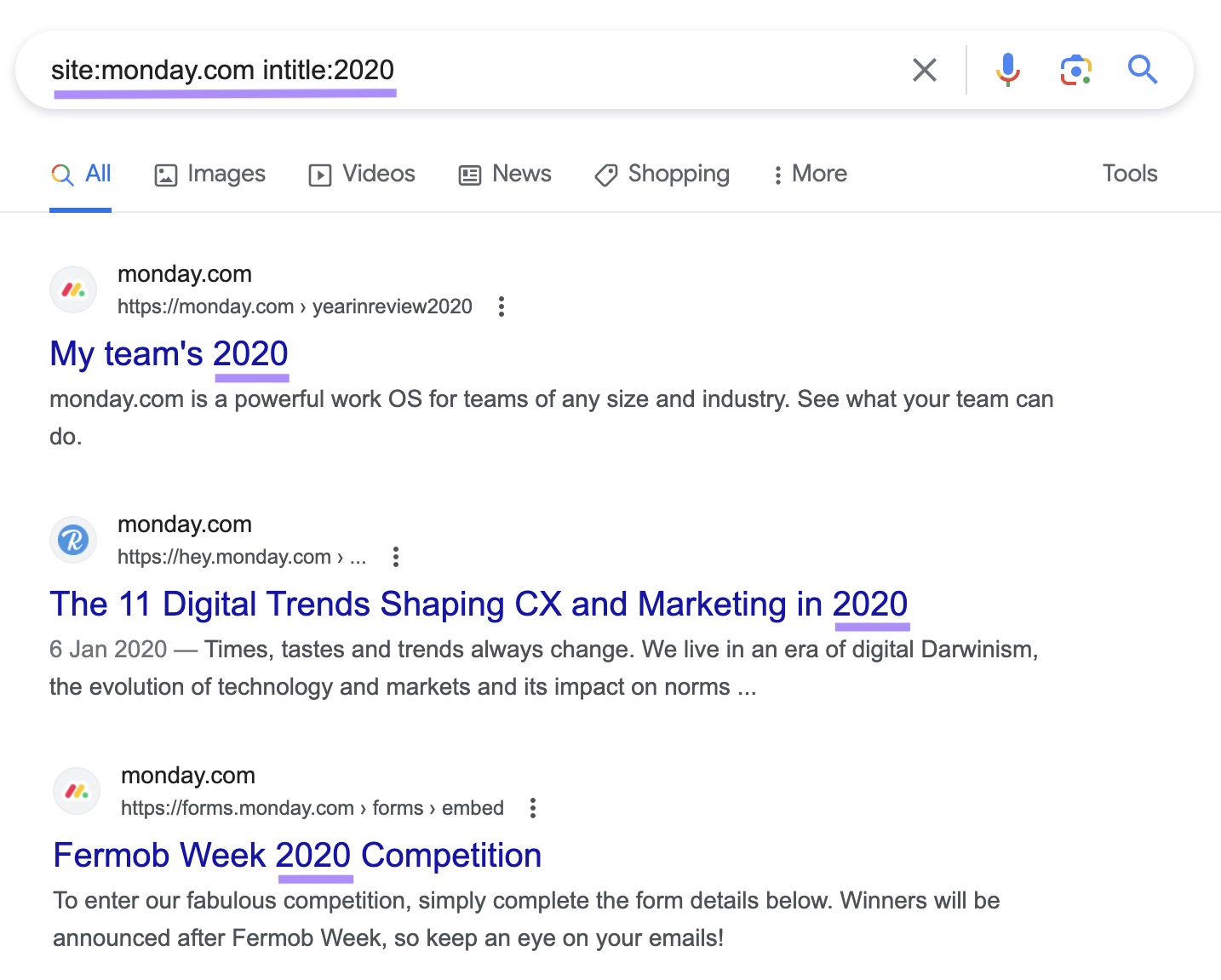
Task: Click the Videos tab play icon
Action: [318, 174]
